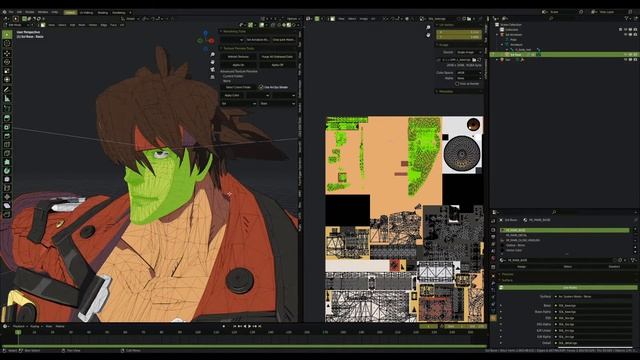Image resolution: width=640 pixels, height=360 pixels.
Task: Select the Loop Cut tool
Action: point(7,144)
